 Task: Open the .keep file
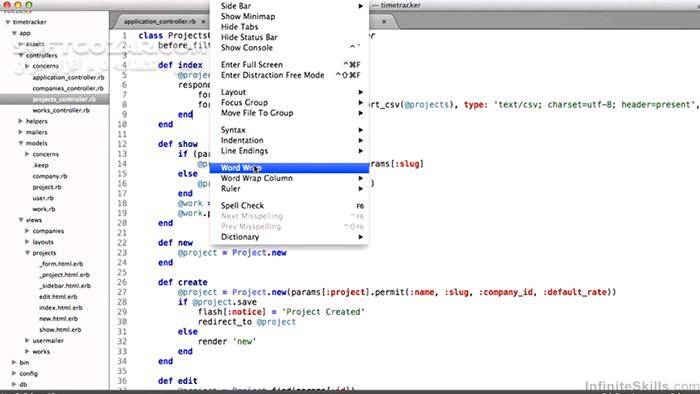40,165
